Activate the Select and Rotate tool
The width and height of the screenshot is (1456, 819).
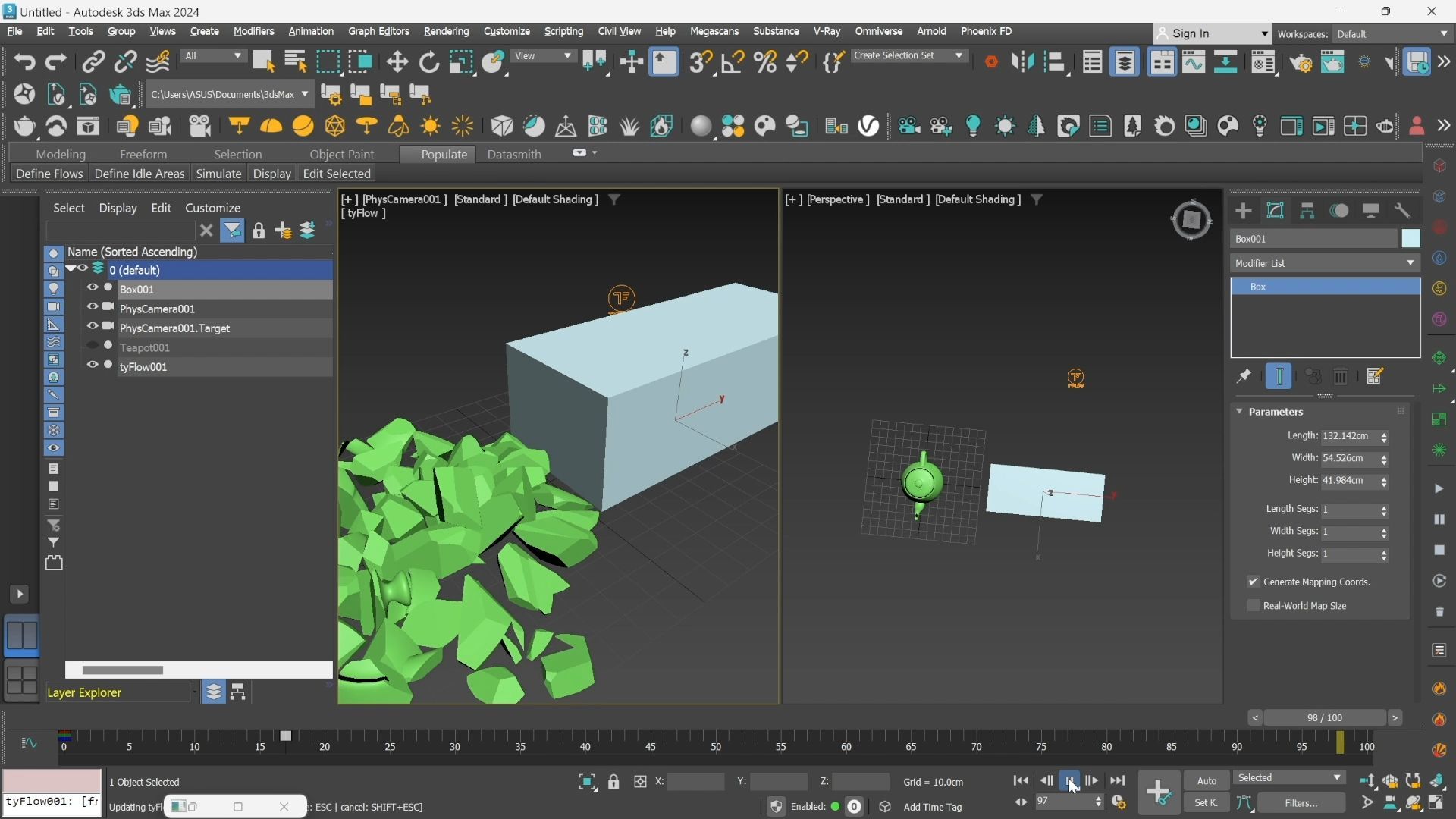429,62
